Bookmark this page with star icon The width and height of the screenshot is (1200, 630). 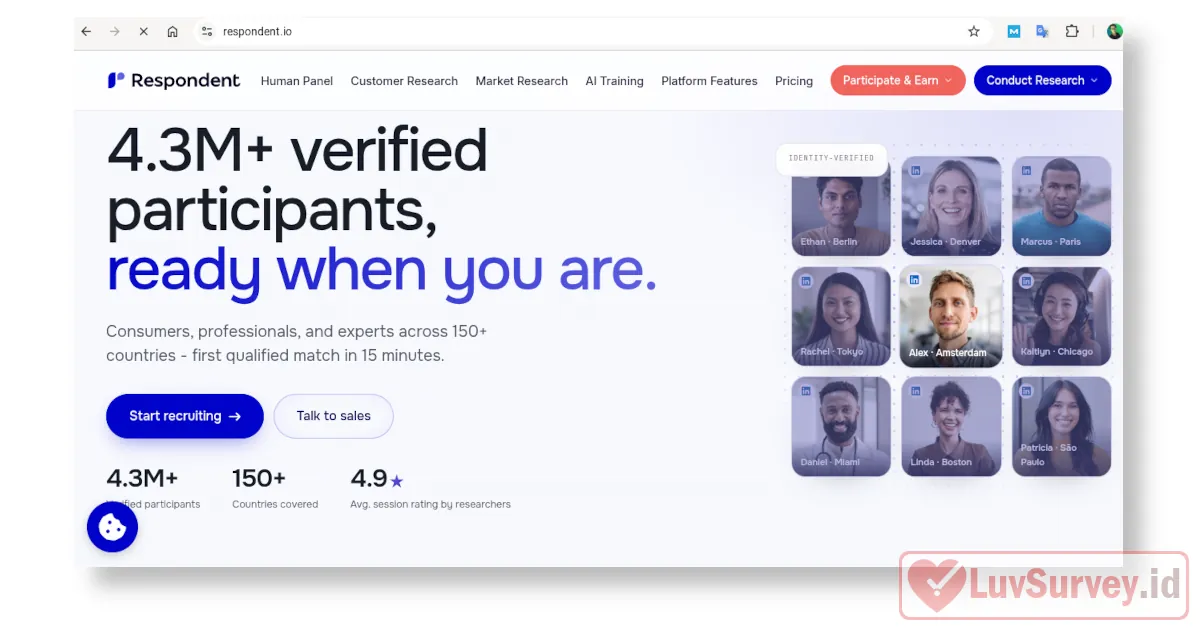[x=974, y=31]
